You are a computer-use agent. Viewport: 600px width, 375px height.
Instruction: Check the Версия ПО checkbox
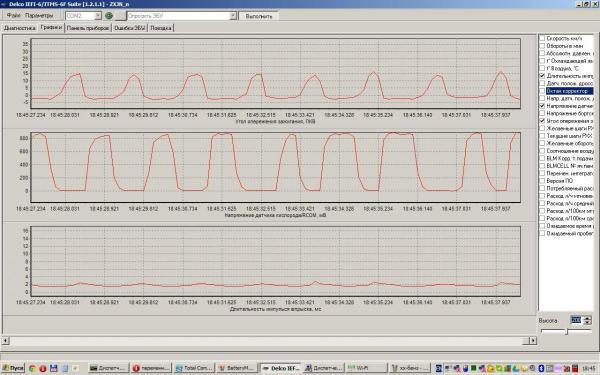point(542,181)
